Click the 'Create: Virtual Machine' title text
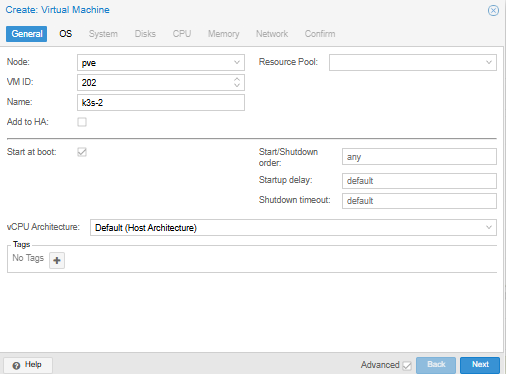The image size is (506, 374). pos(57,10)
